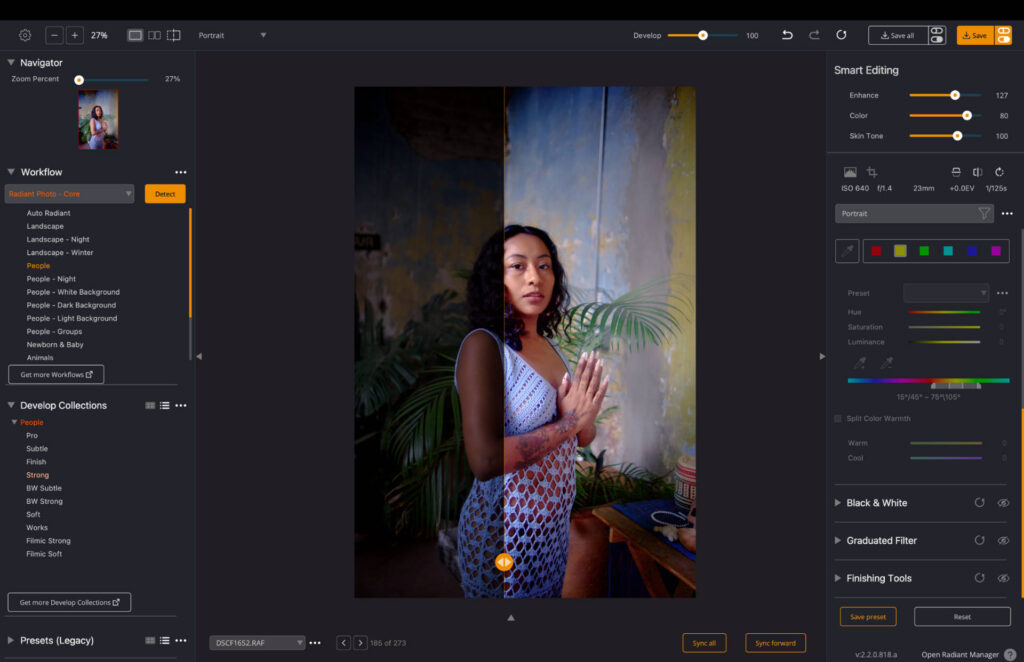Viewport: 1024px width, 662px height.
Task: Select the Newborn & Baby workflow
Action: [55, 345]
